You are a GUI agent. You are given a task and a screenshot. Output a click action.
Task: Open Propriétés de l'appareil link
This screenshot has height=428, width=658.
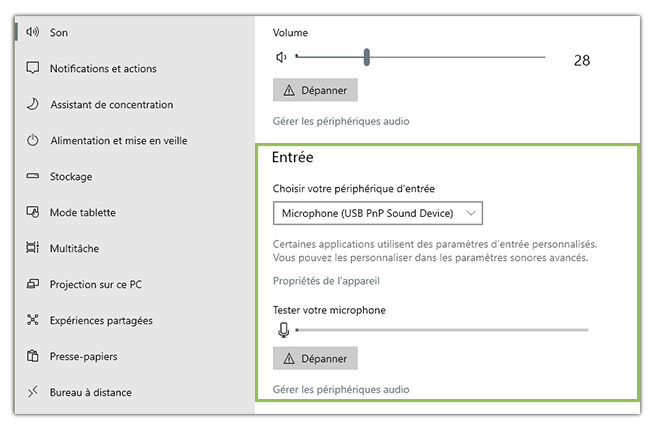coord(326,281)
